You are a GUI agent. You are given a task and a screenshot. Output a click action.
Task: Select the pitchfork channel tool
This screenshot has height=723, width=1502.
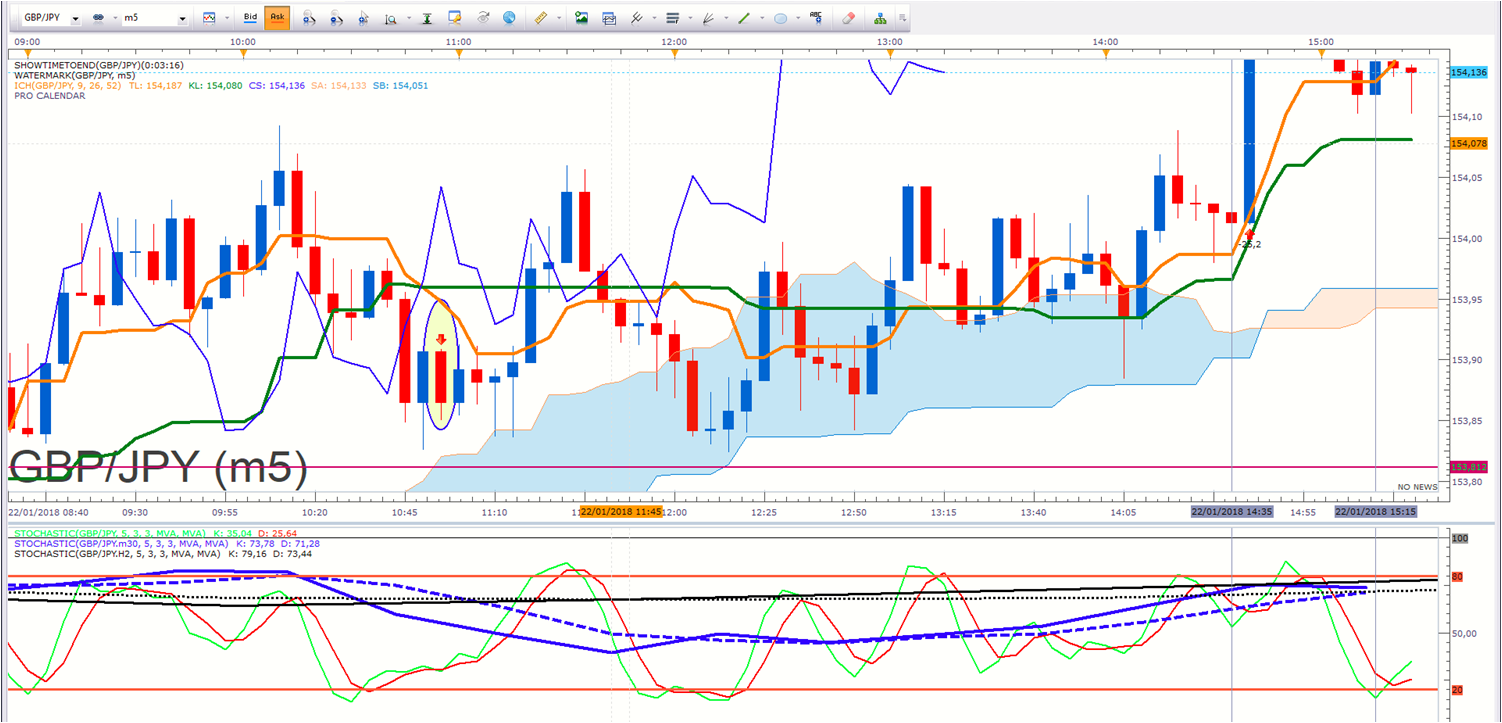(637, 18)
